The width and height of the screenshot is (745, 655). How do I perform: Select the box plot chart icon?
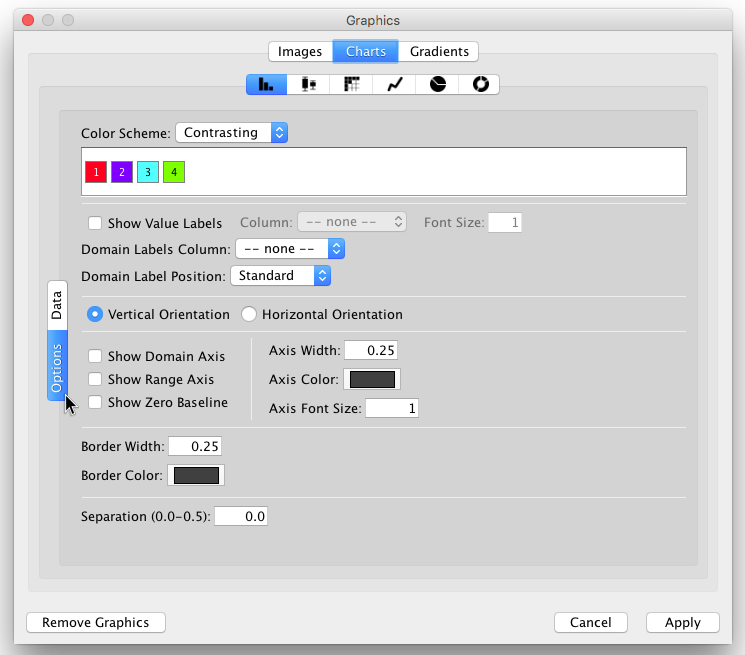click(x=309, y=85)
